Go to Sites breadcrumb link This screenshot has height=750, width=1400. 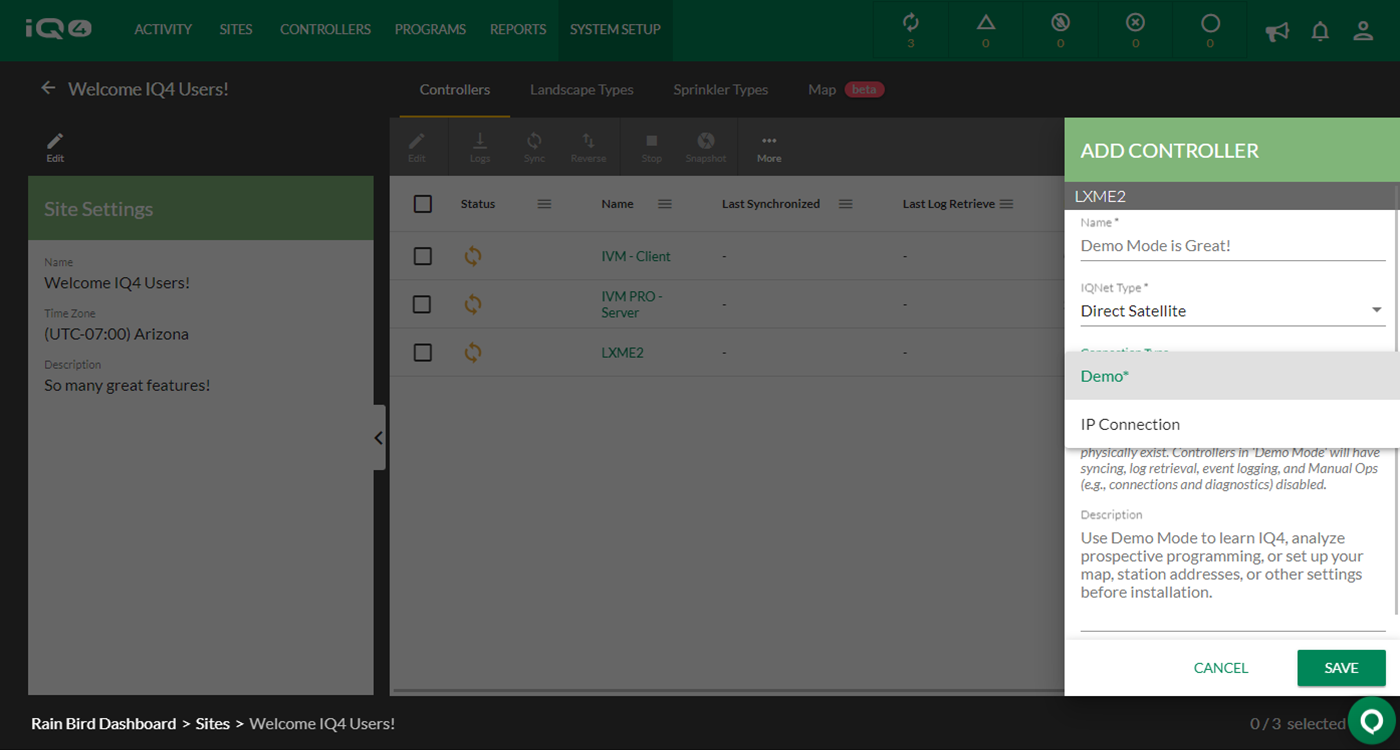212,723
